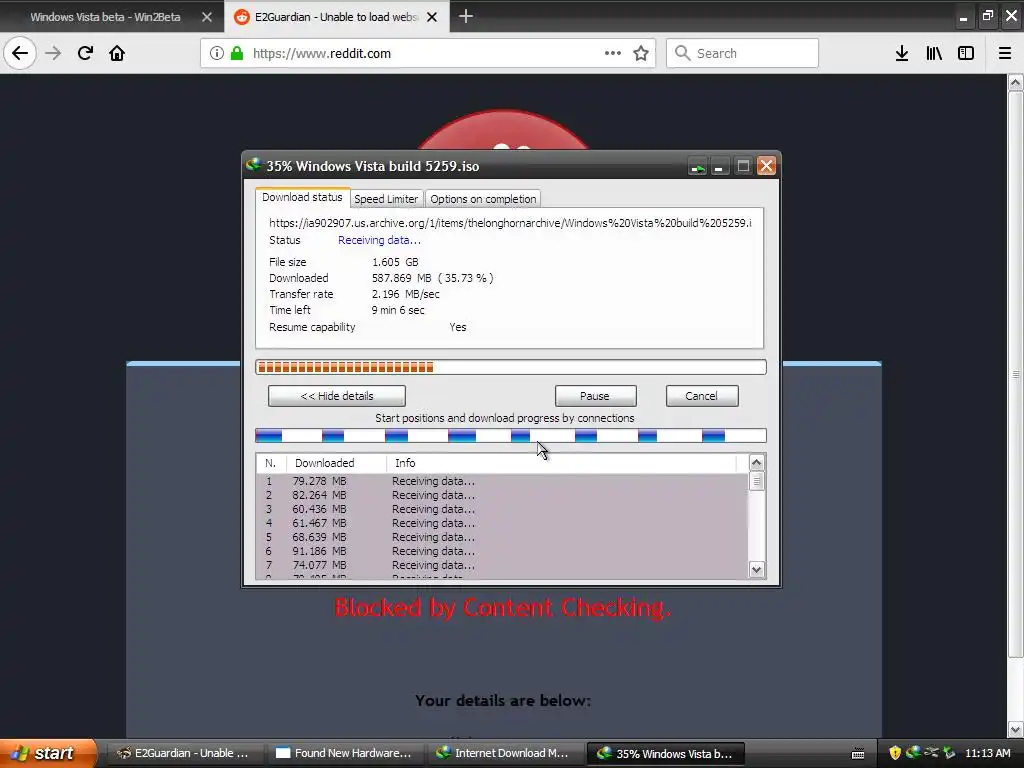Image resolution: width=1024 pixels, height=768 pixels.
Task: Open the Firefox downloads arrow panel
Action: [x=902, y=53]
